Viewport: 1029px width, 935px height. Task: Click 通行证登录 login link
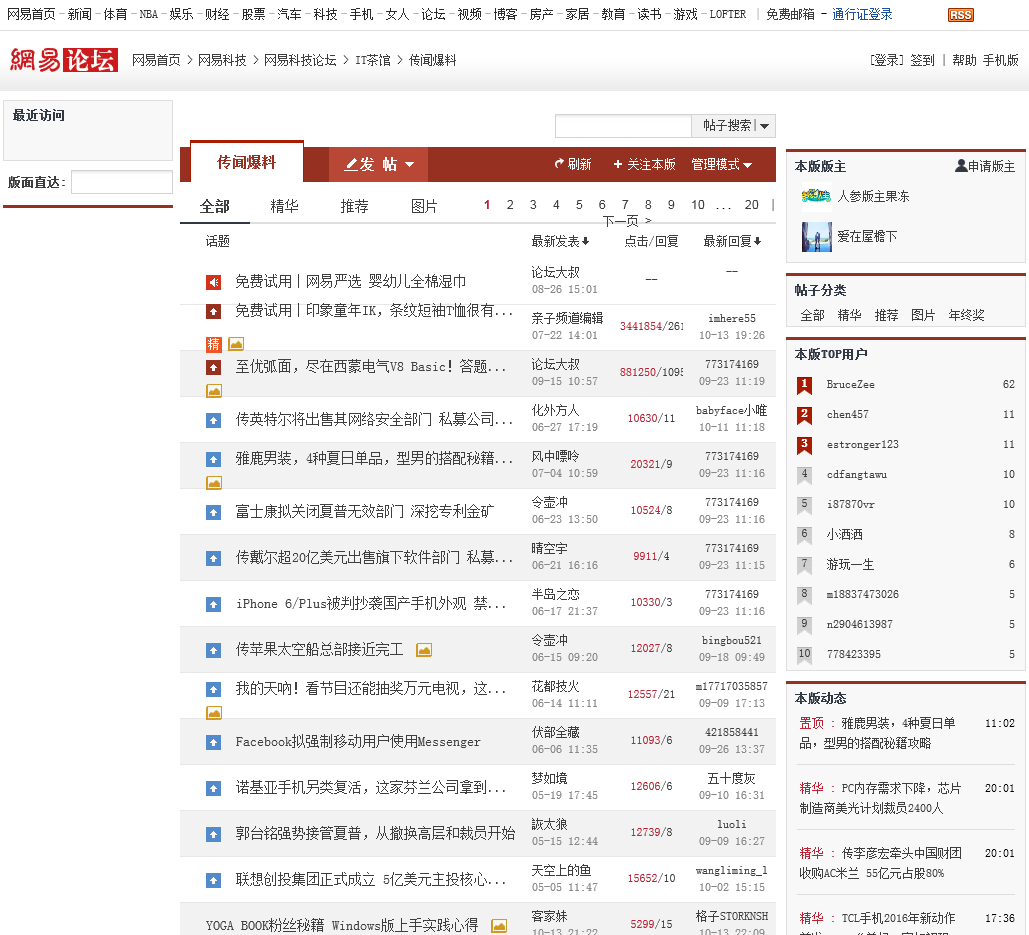pos(862,14)
